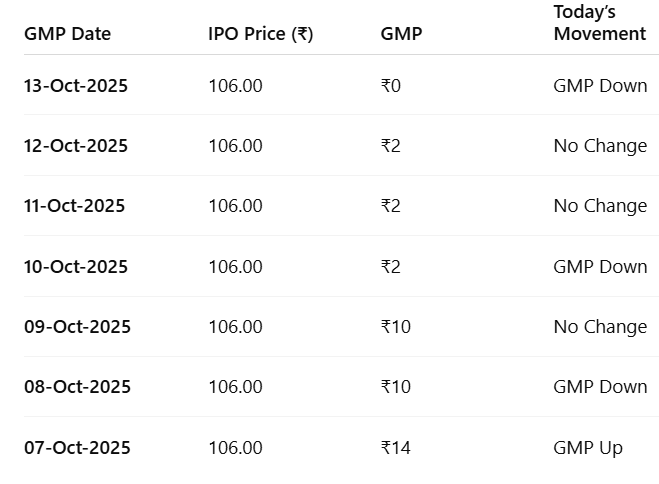Click GMP Down for 08-Oct-2025

[600, 387]
